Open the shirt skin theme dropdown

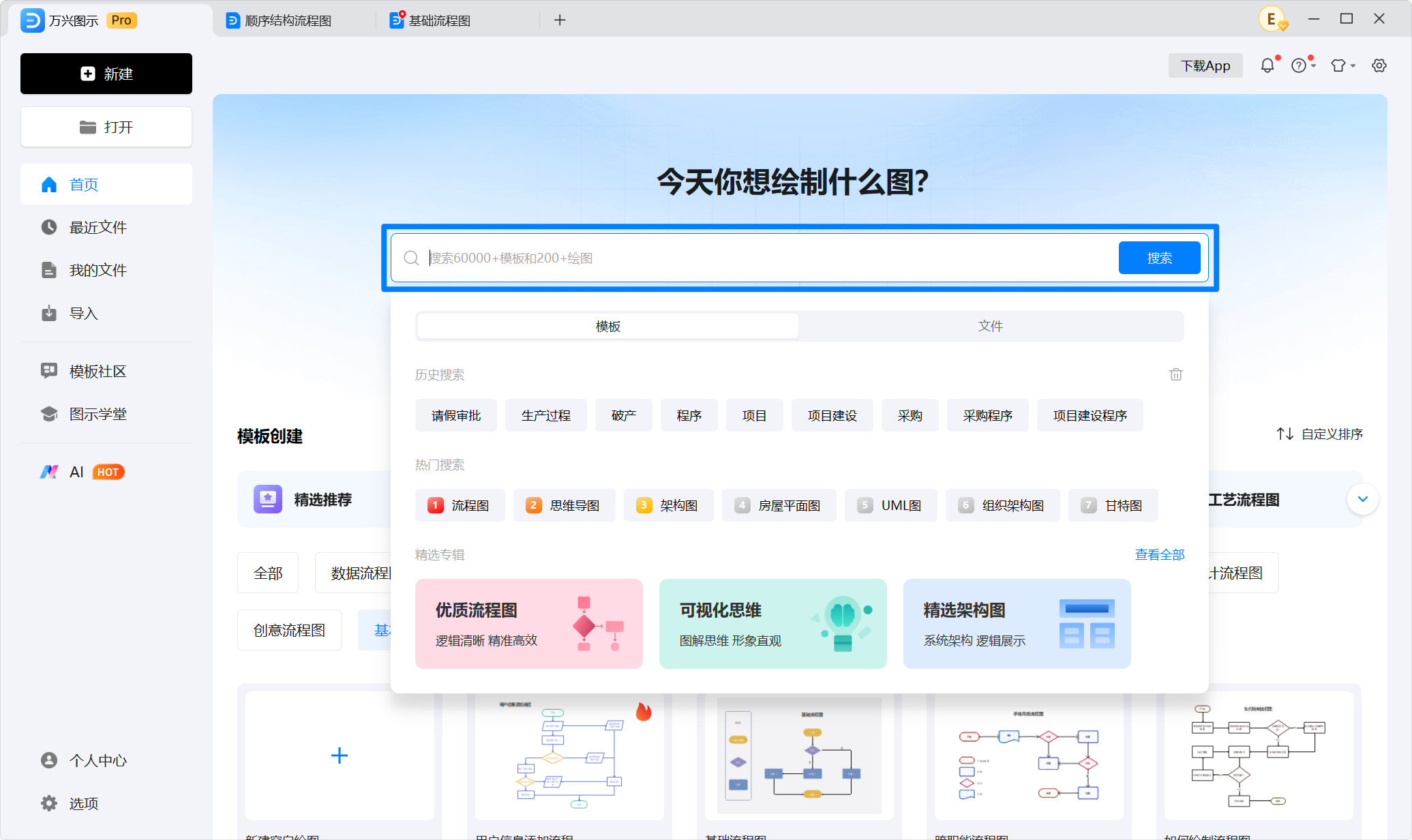click(1342, 65)
